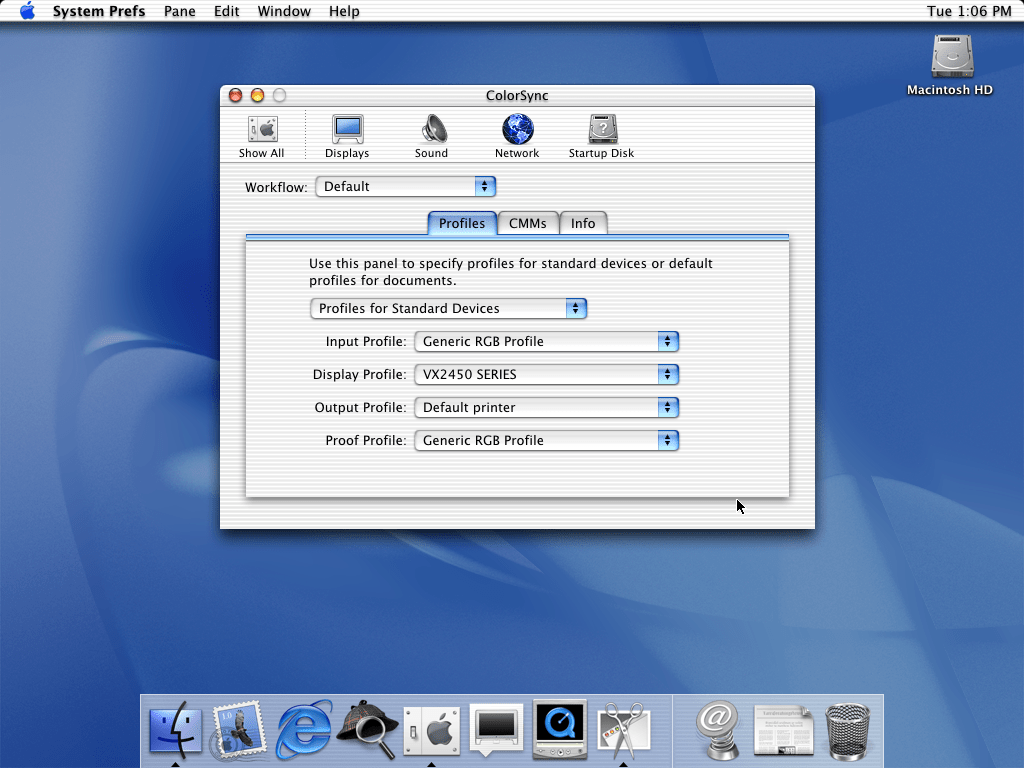Expand the Proof Profile dropdown
This screenshot has height=768, width=1024.
[x=546, y=441]
